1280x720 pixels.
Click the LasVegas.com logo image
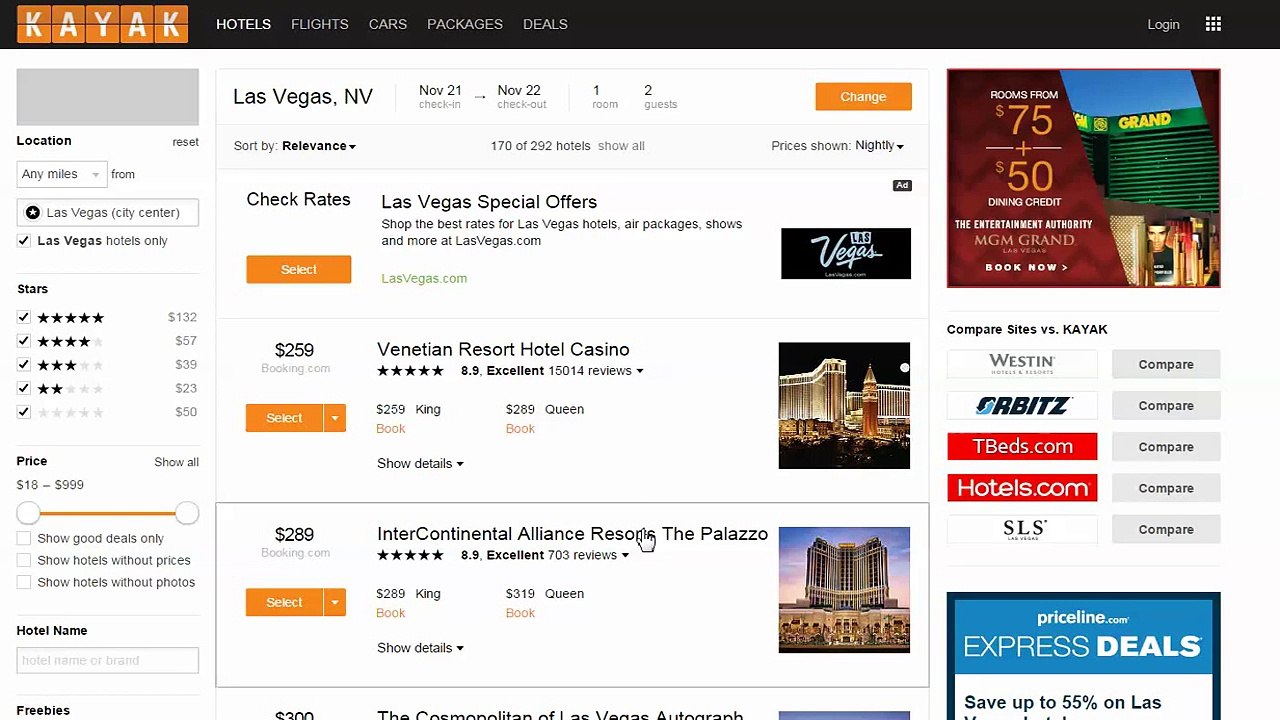[x=846, y=253]
